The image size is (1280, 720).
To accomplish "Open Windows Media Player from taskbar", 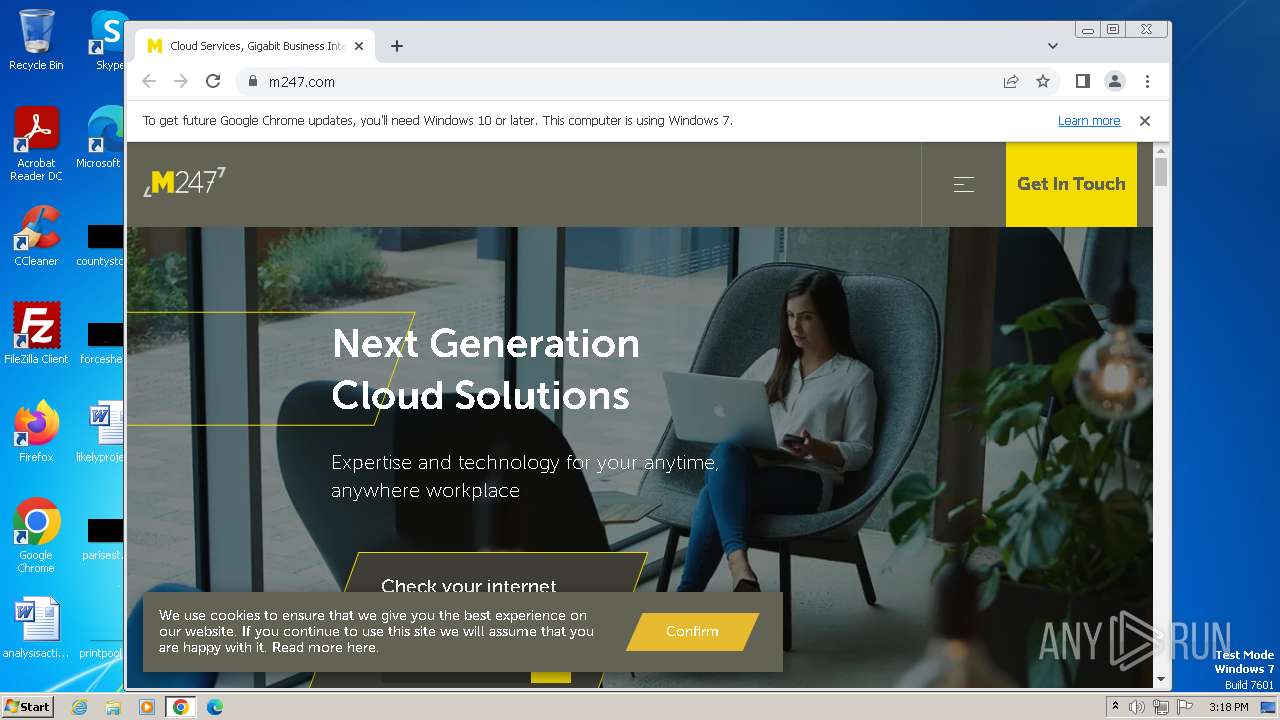I will [147, 707].
